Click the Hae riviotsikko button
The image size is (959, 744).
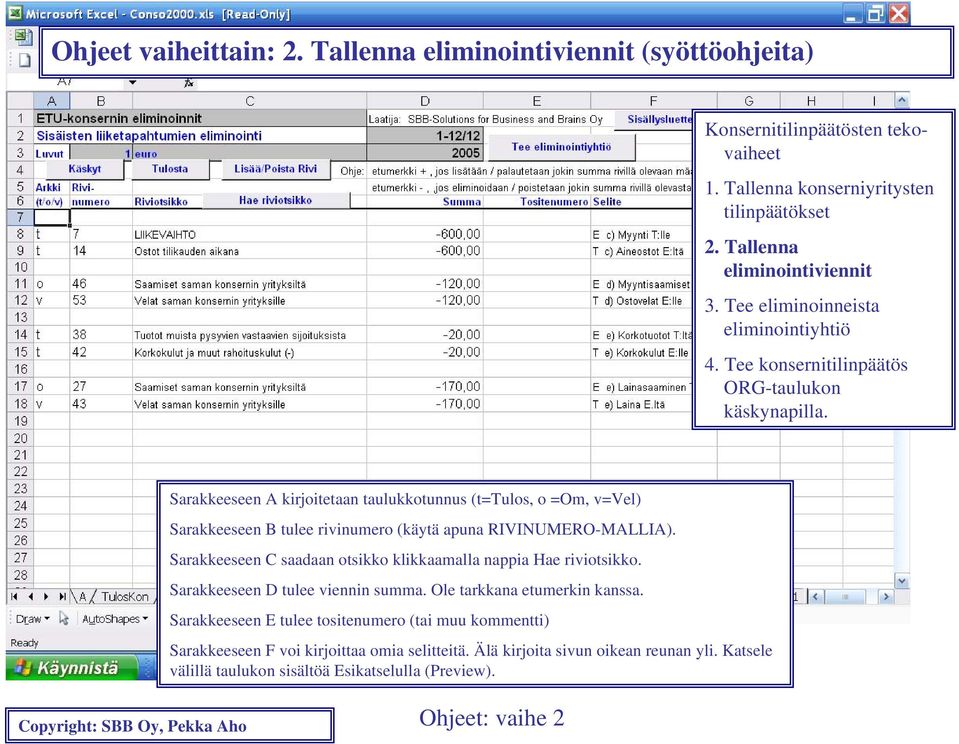click(276, 201)
